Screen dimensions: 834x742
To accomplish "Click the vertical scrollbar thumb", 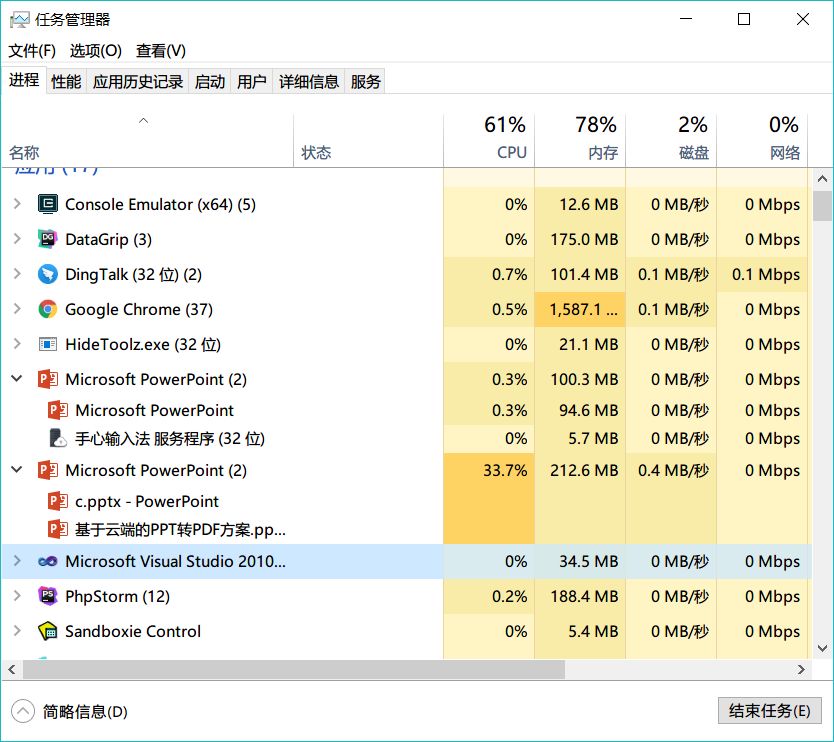I will pos(822,206).
